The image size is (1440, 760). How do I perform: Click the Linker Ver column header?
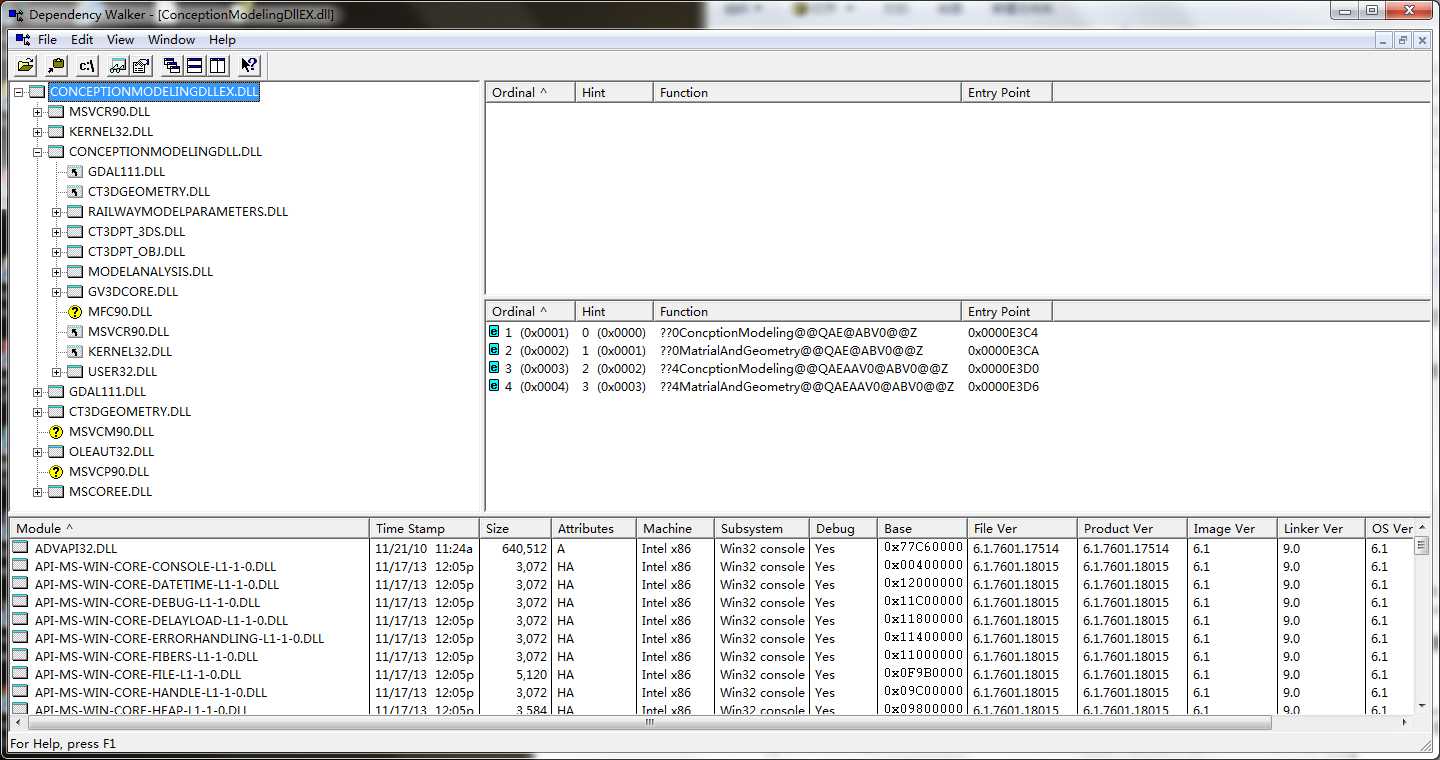1320,528
